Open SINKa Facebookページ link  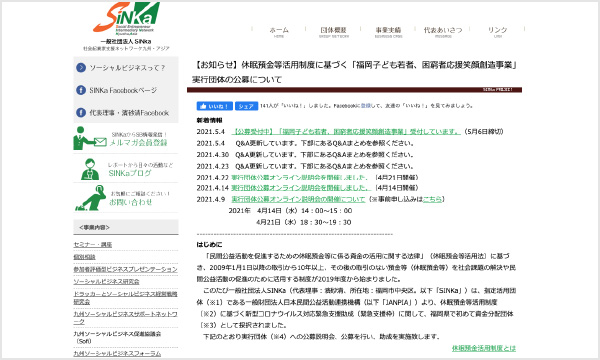pos(123,90)
